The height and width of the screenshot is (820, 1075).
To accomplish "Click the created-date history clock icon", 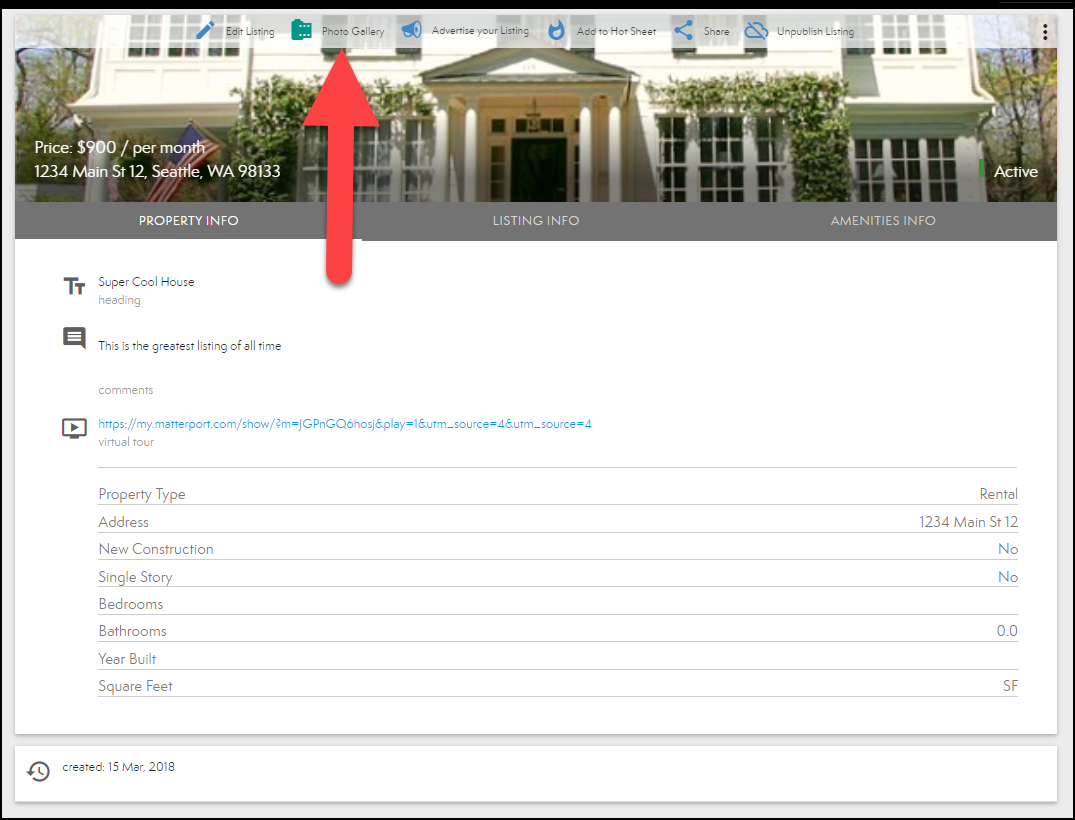I will pos(38,771).
